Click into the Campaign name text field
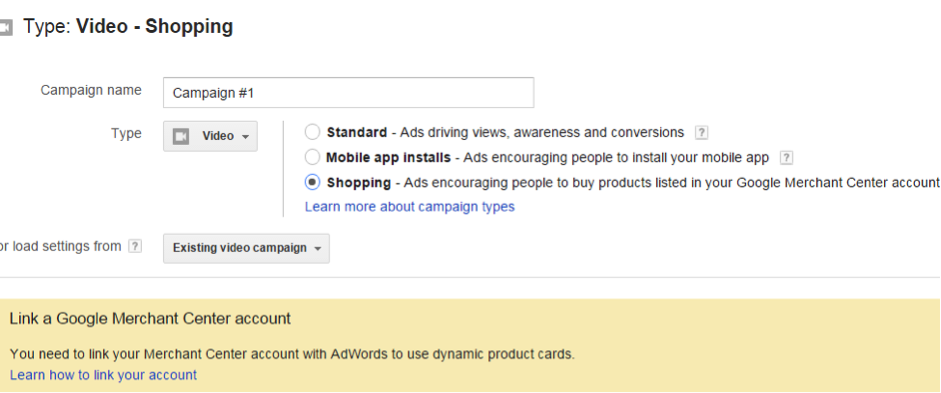The image size is (941, 393). pos(348,92)
